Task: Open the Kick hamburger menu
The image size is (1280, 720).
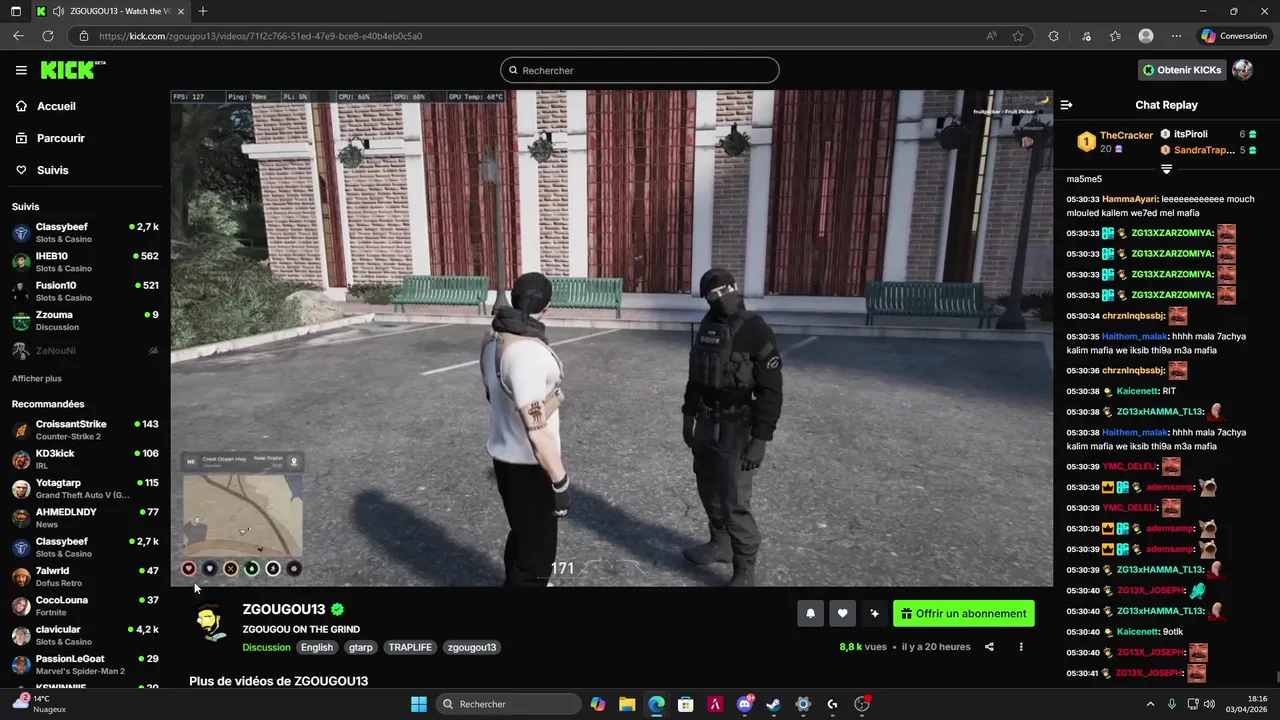Action: point(21,70)
